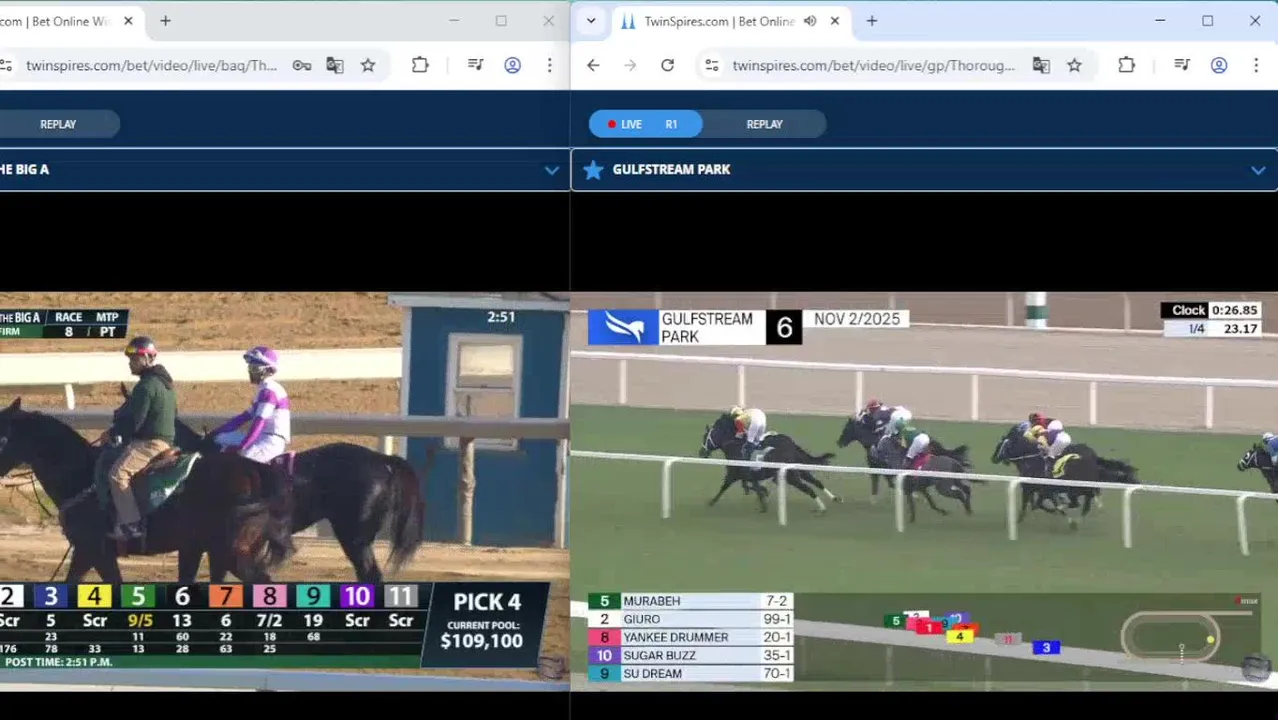This screenshot has height=720, width=1278.
Task: Click the Big A window address bar URL
Action: coord(152,65)
